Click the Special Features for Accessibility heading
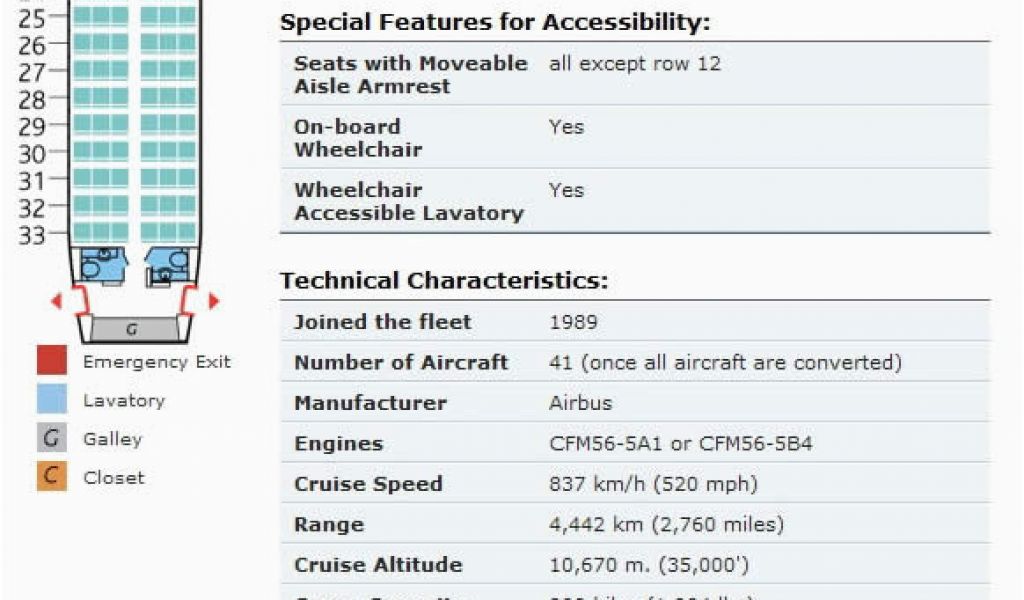 tap(495, 22)
